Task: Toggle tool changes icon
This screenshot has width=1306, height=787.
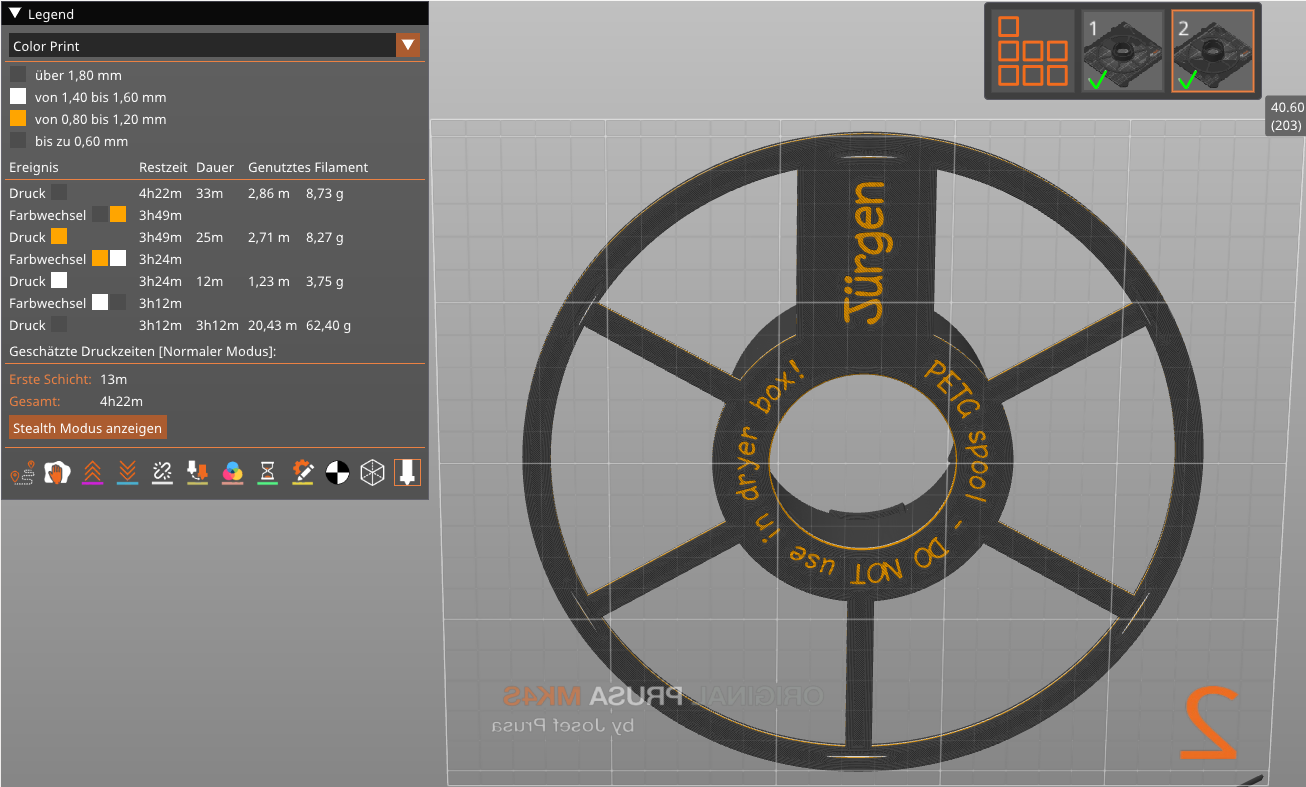Action: click(197, 474)
